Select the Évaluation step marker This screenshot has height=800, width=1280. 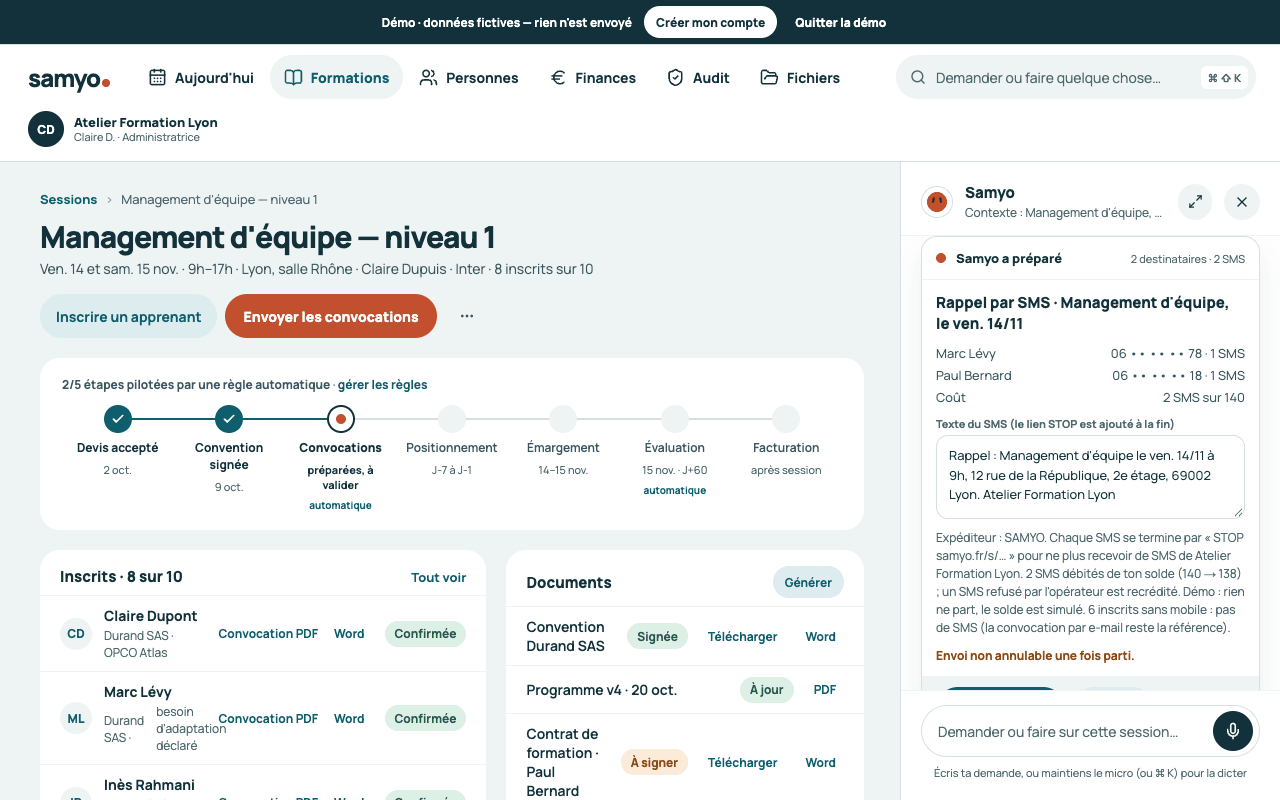pos(675,419)
